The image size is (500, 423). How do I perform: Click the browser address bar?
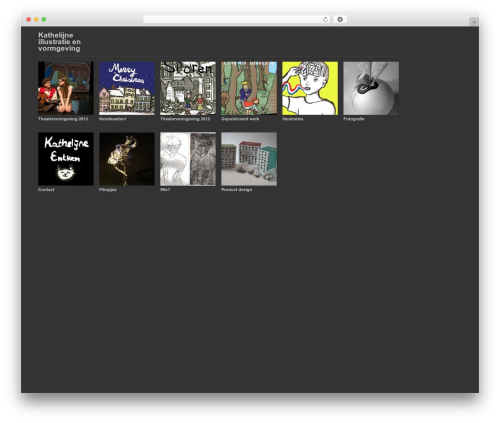237,19
